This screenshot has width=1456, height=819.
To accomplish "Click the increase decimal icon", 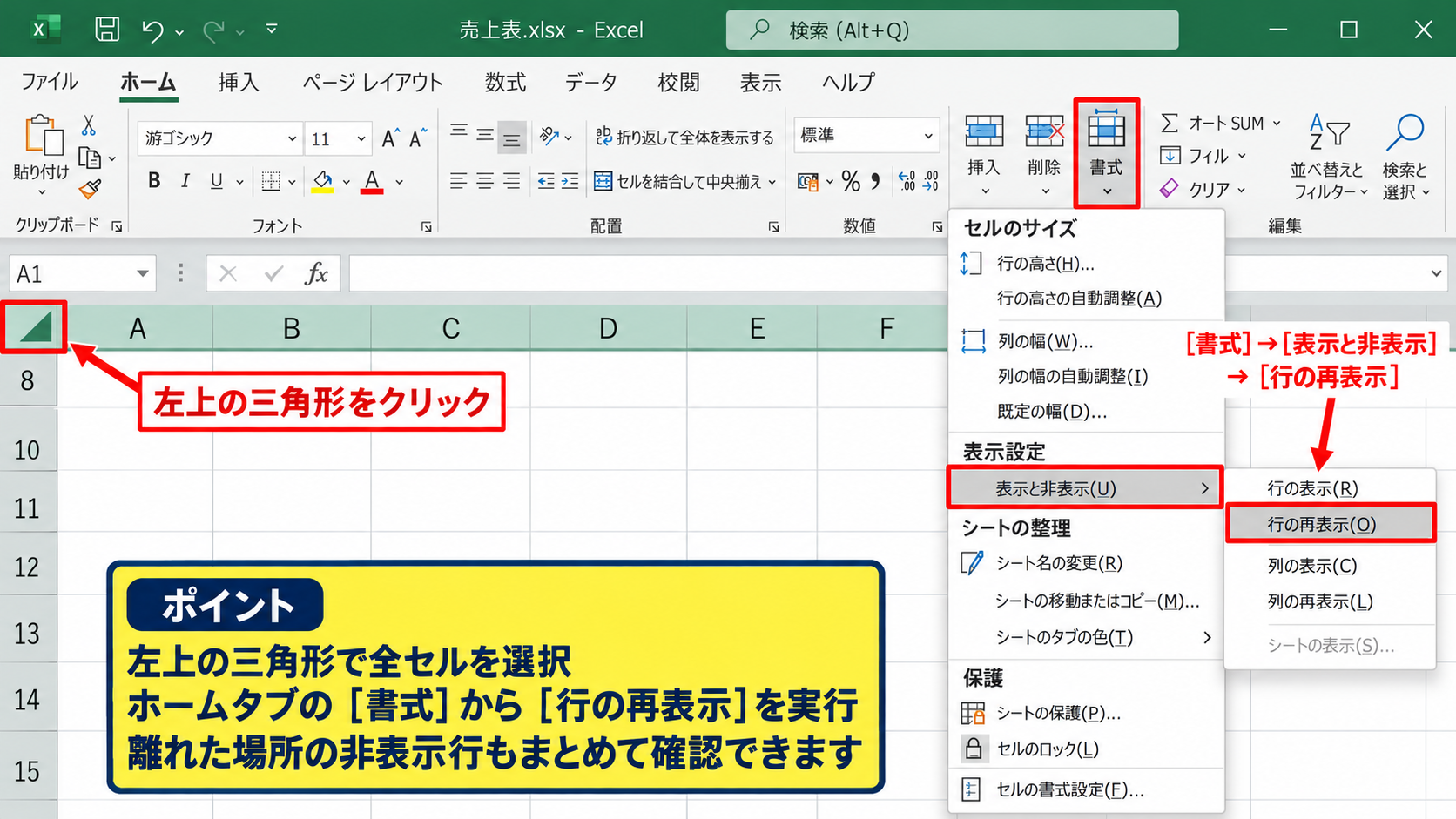I will tap(907, 181).
